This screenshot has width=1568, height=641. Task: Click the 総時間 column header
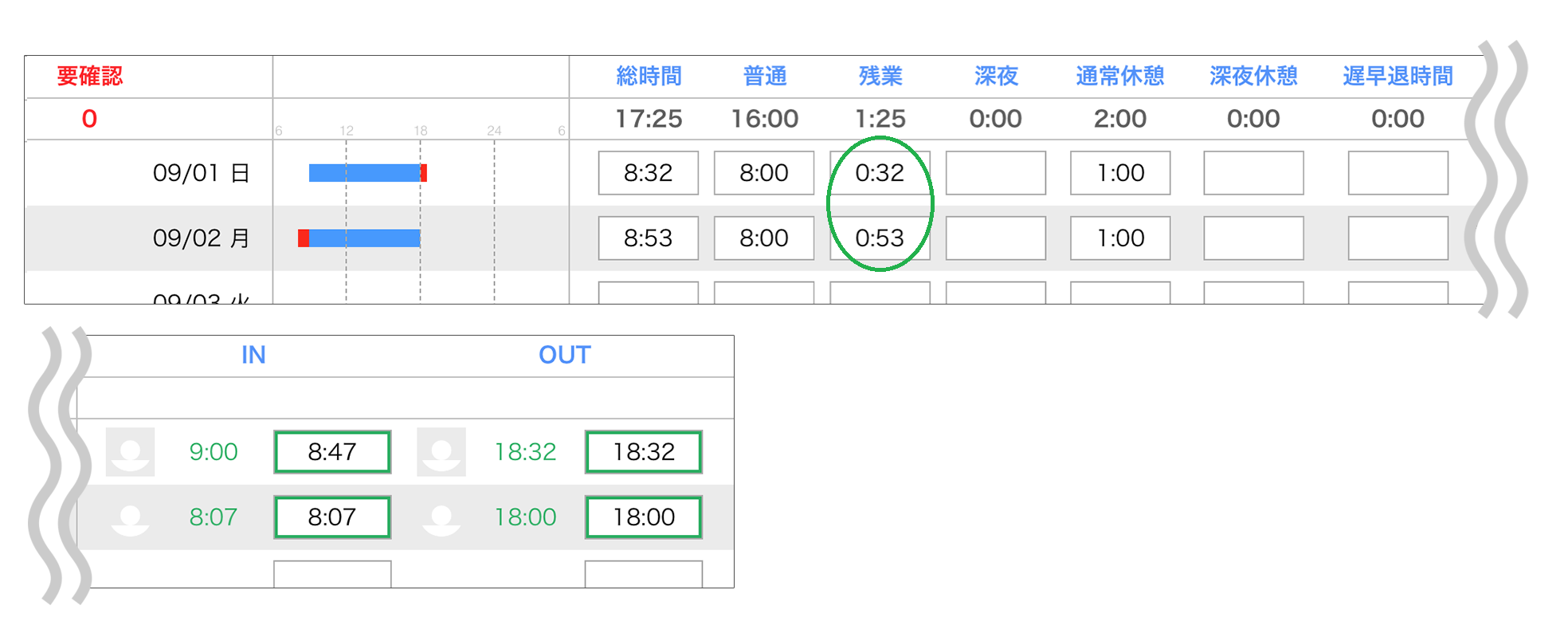649,77
